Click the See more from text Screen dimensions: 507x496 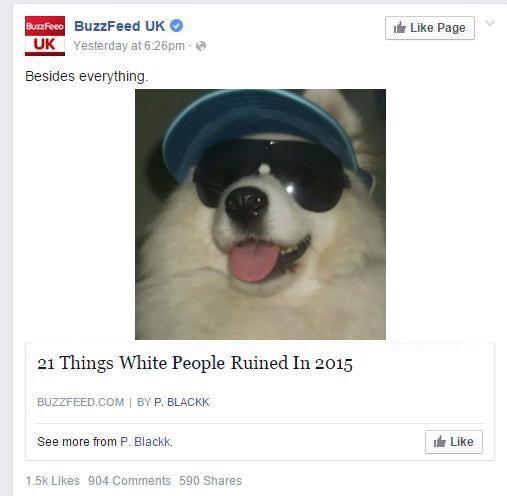pos(77,442)
